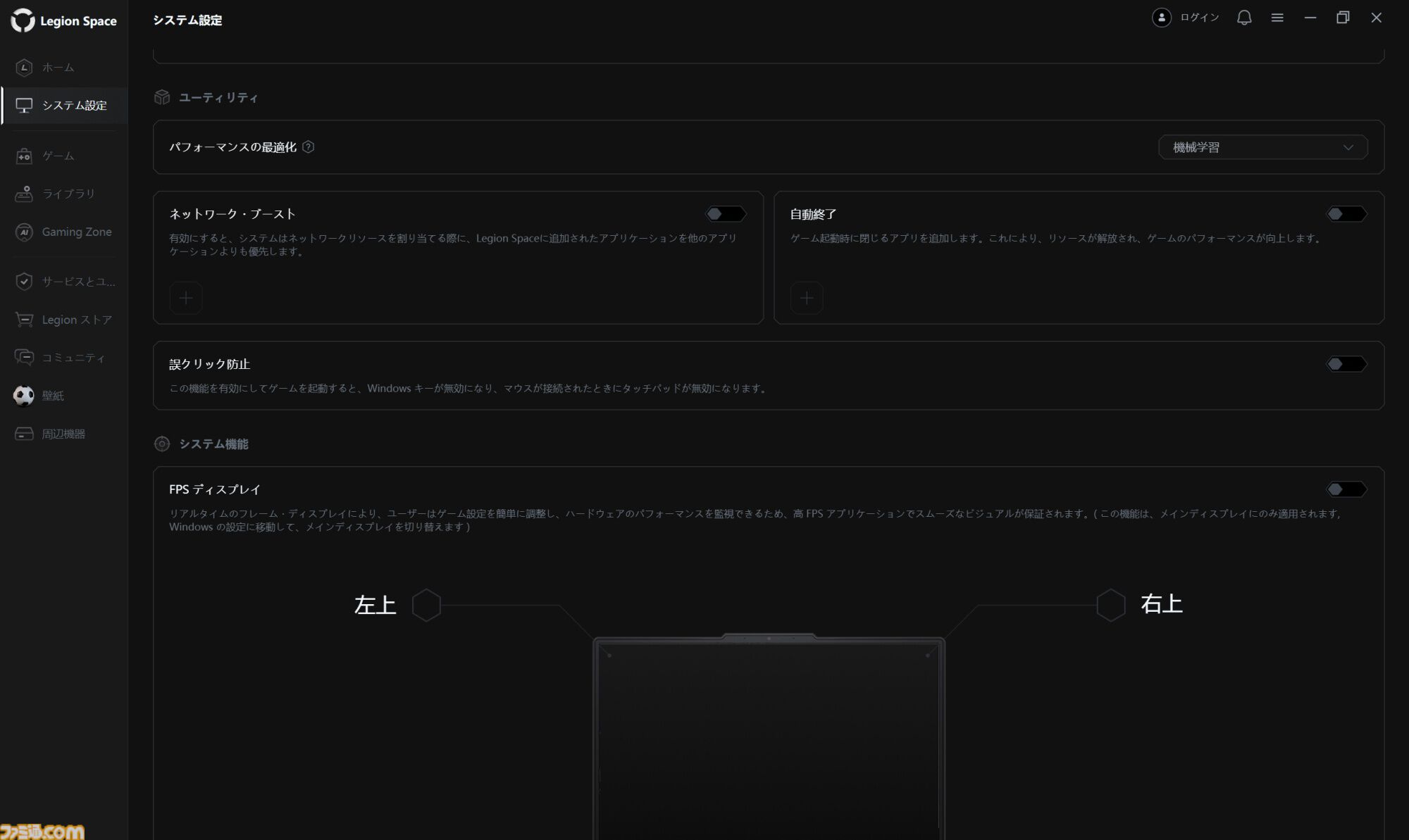The width and height of the screenshot is (1409, 840).
Task: Open the コミュニティ menu label
Action: pos(73,358)
